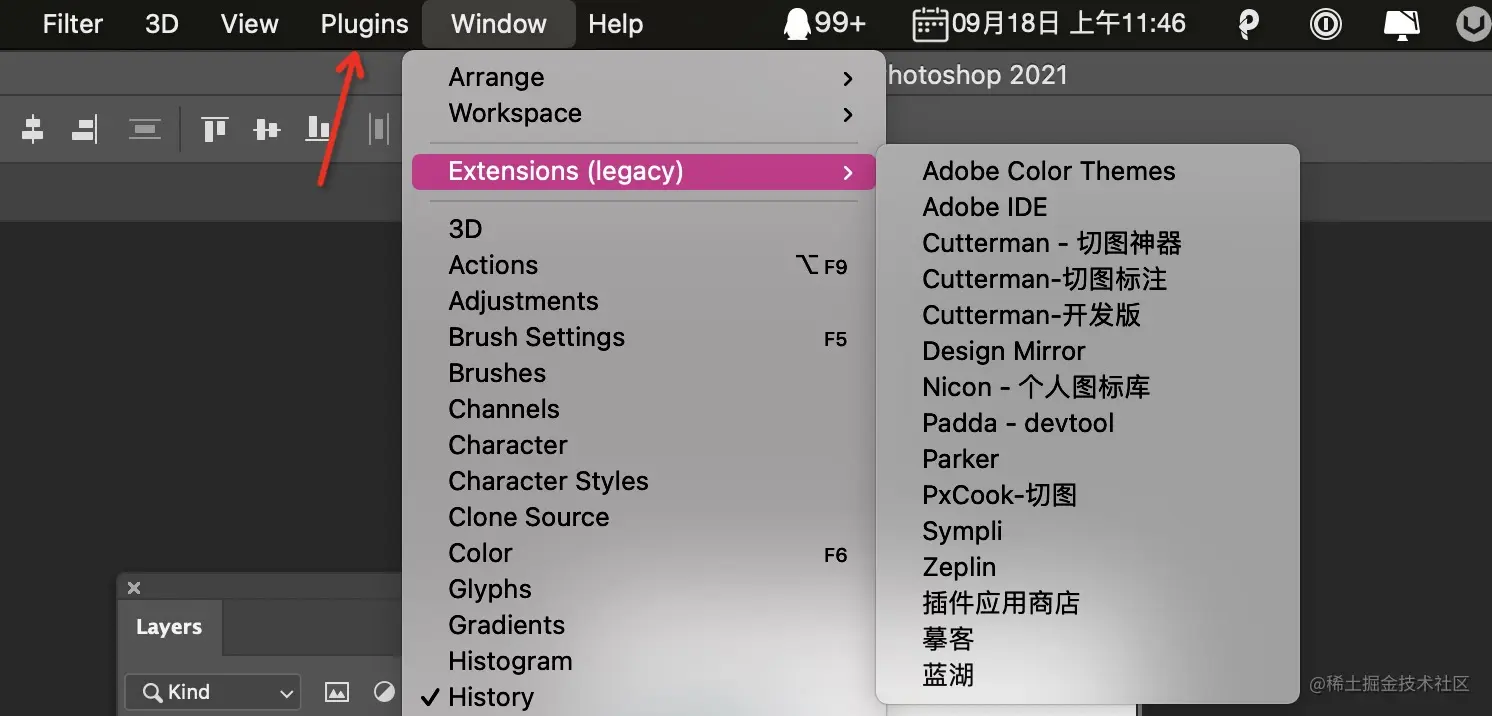Click the greyed distribute horizontally icon
This screenshot has width=1492, height=716.
point(379,129)
